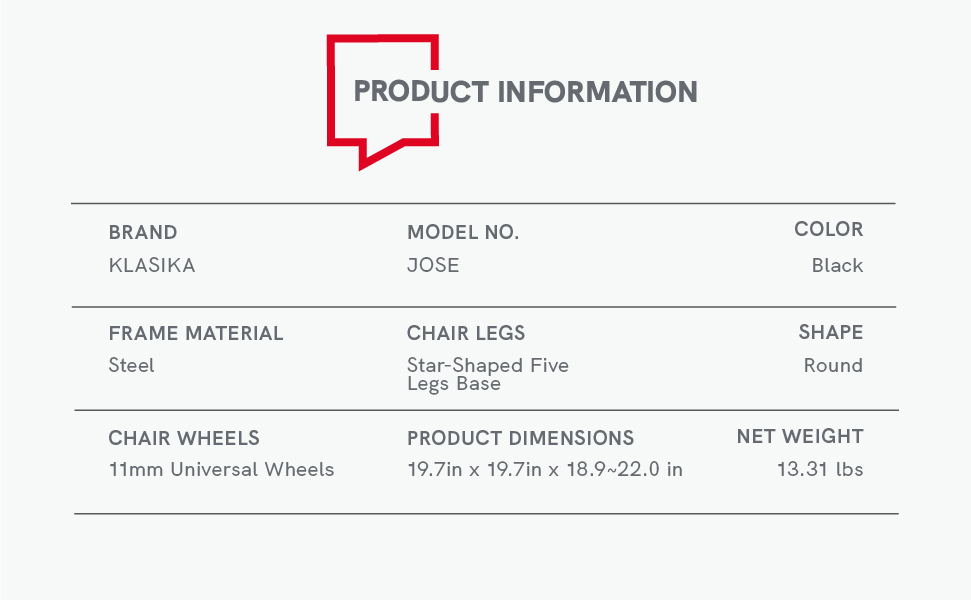The height and width of the screenshot is (600, 971).
Task: Click the 13.31 lbs weight value
Action: pos(819,470)
